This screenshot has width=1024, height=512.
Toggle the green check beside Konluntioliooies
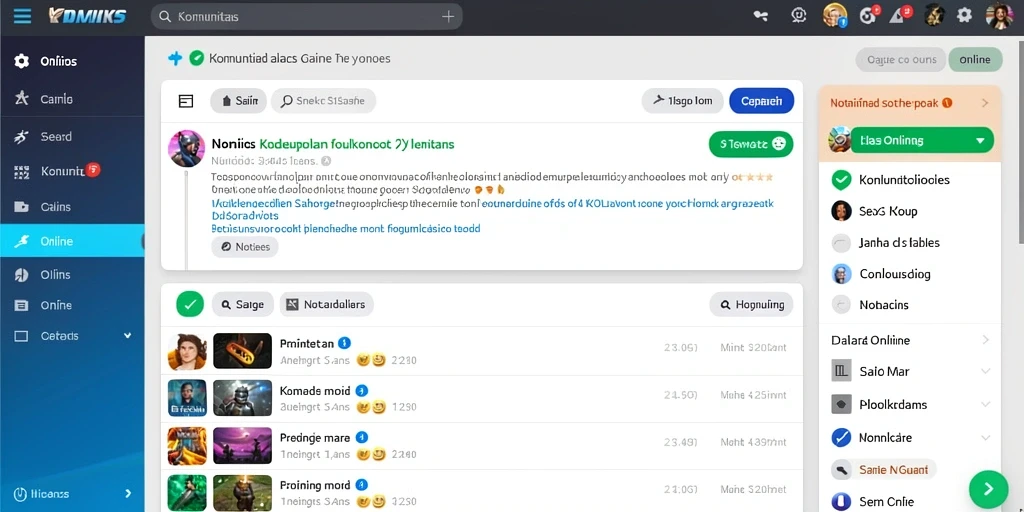click(841, 180)
